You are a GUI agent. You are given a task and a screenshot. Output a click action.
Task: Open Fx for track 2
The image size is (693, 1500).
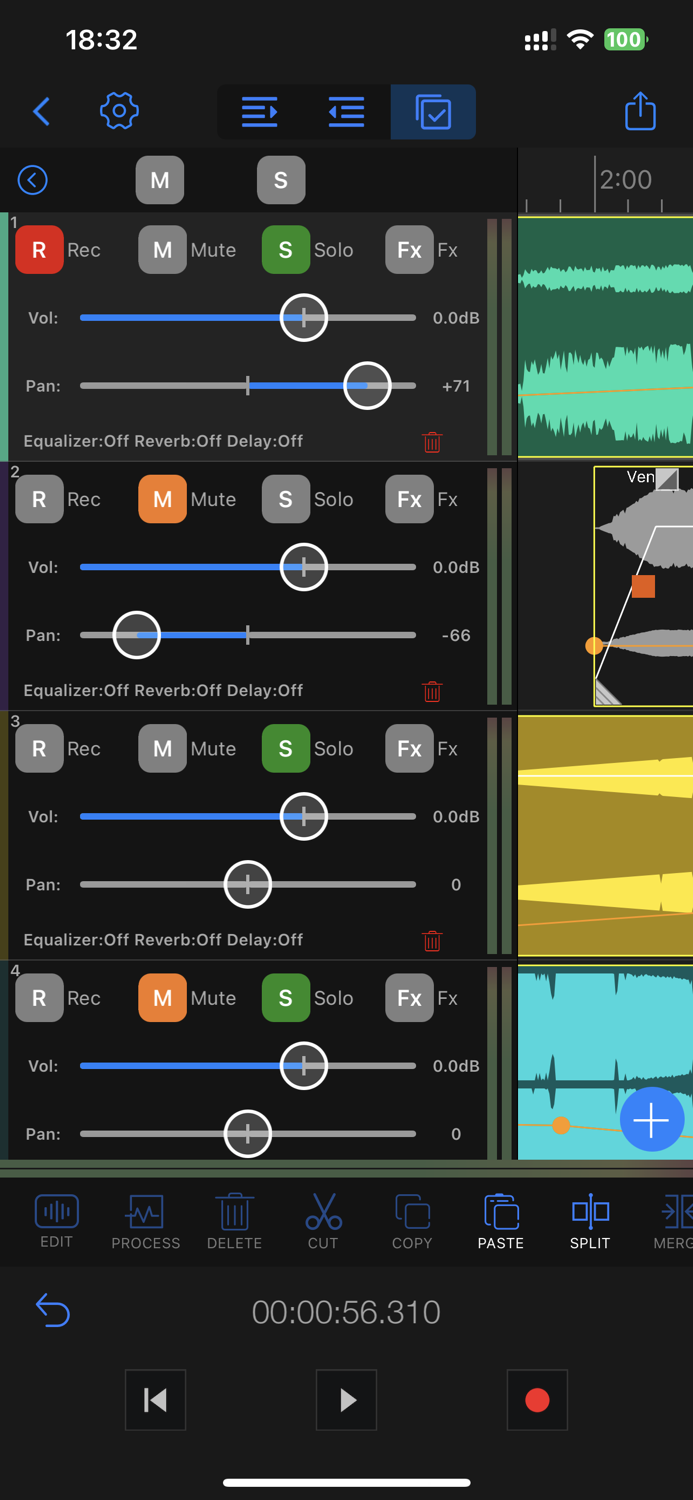pos(409,499)
